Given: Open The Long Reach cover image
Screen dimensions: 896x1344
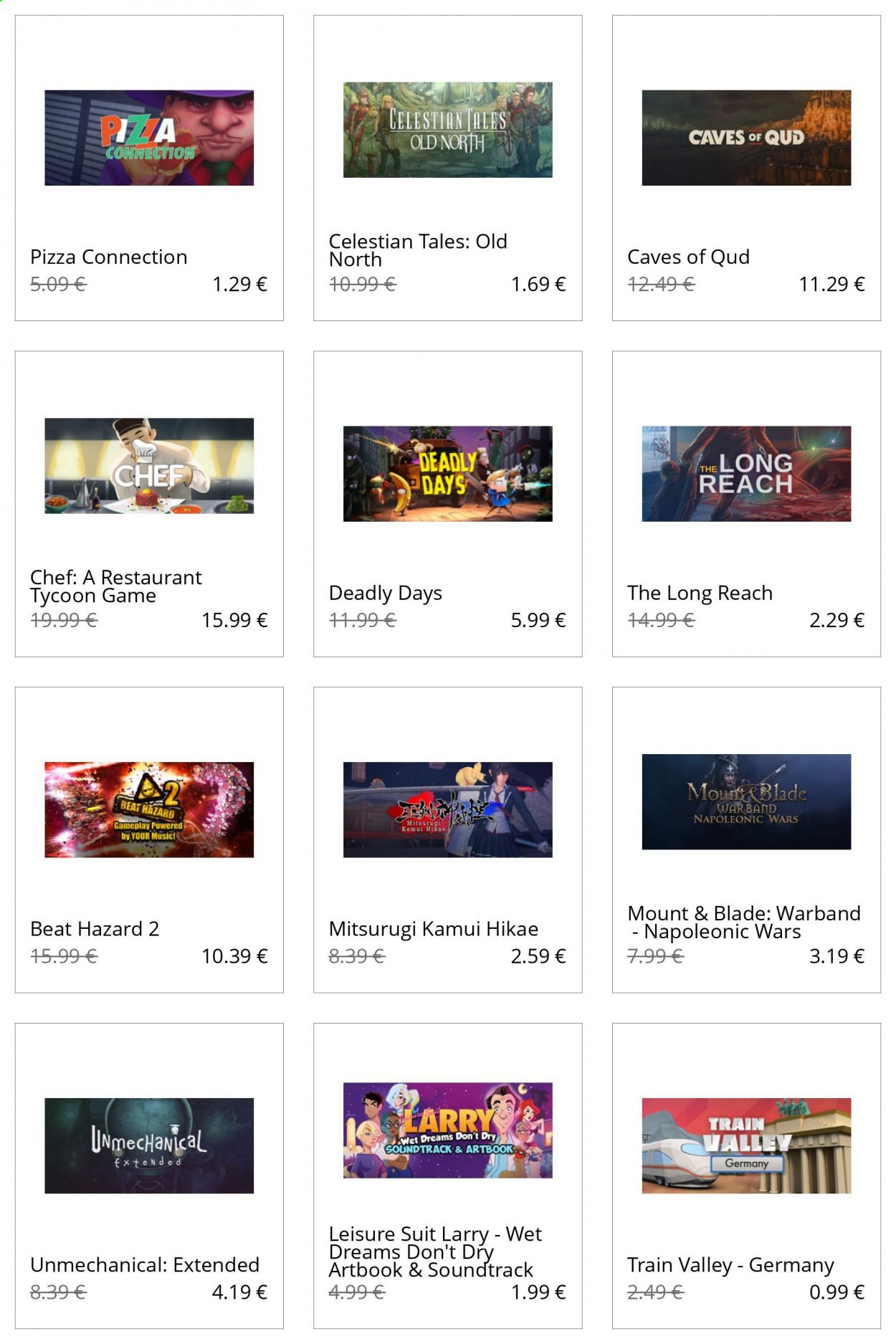Looking at the screenshot, I should [x=746, y=474].
